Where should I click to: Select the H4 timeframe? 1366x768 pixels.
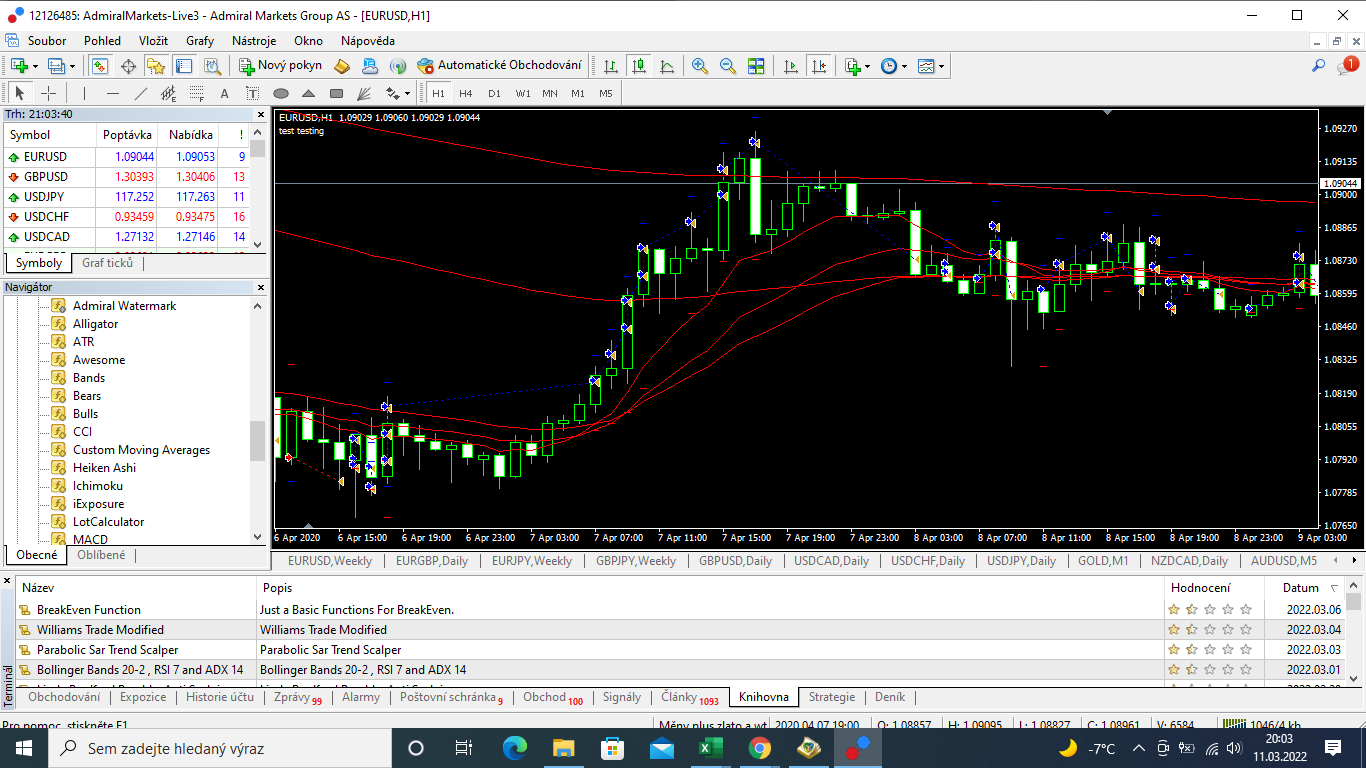click(x=466, y=94)
